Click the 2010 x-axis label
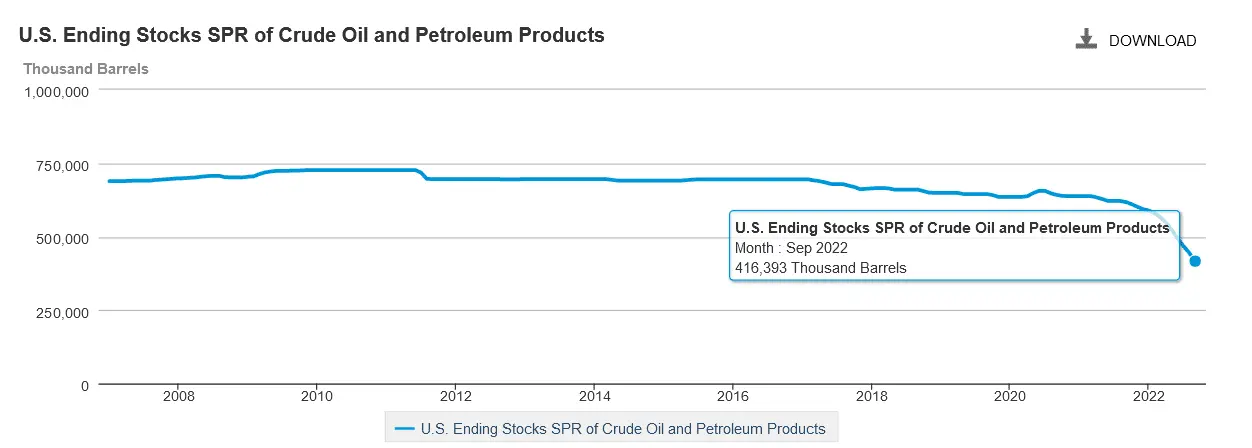The image size is (1252, 448). (316, 394)
